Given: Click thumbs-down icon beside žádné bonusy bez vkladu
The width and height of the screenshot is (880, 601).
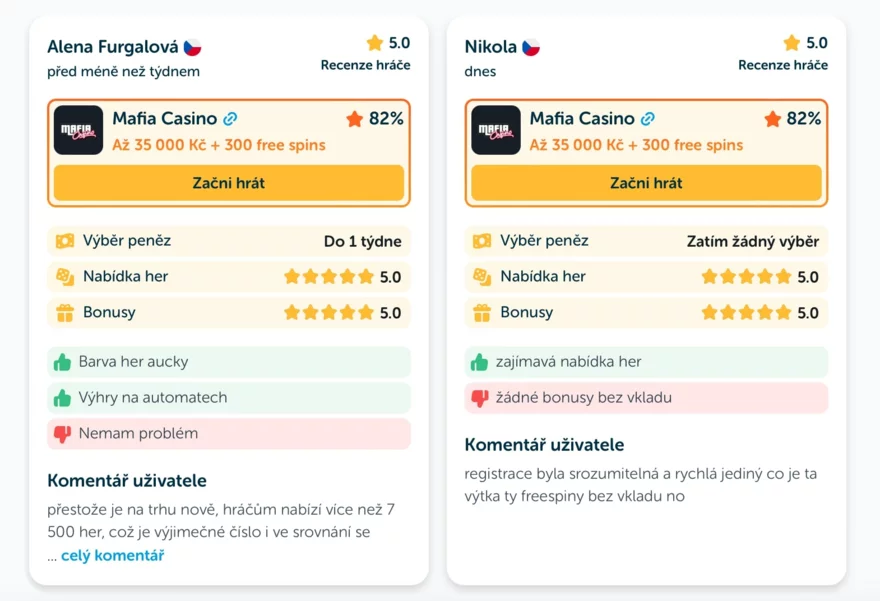Looking at the screenshot, I should [481, 398].
